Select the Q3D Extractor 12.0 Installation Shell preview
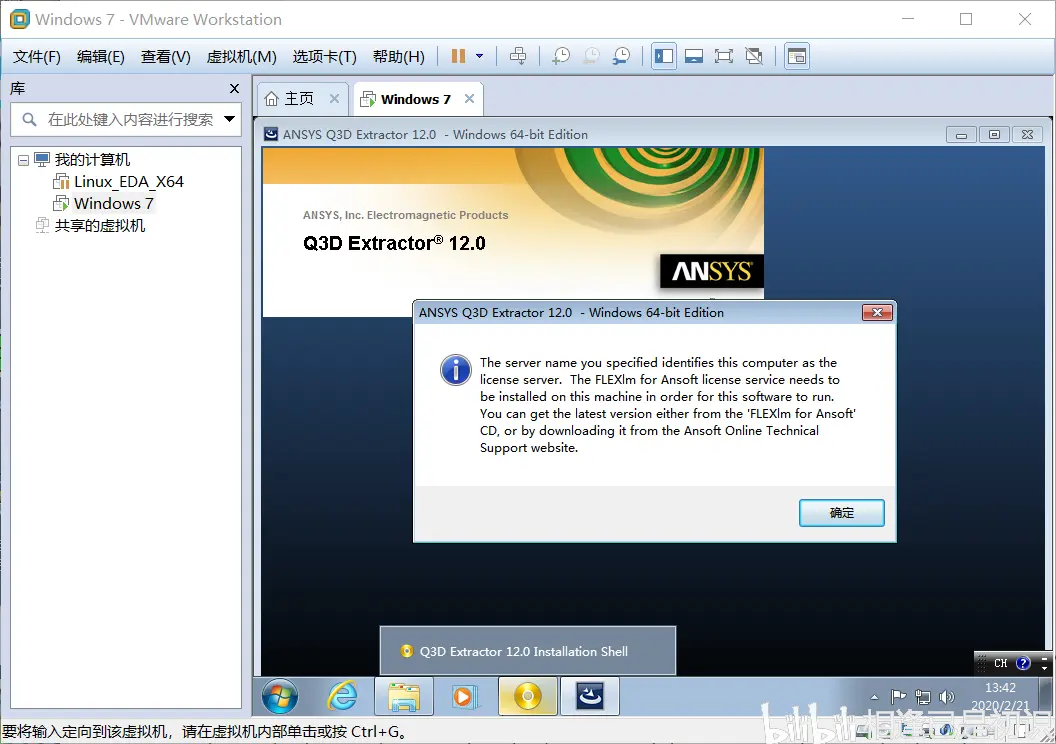Viewport: 1056px width, 744px height. coord(528,651)
